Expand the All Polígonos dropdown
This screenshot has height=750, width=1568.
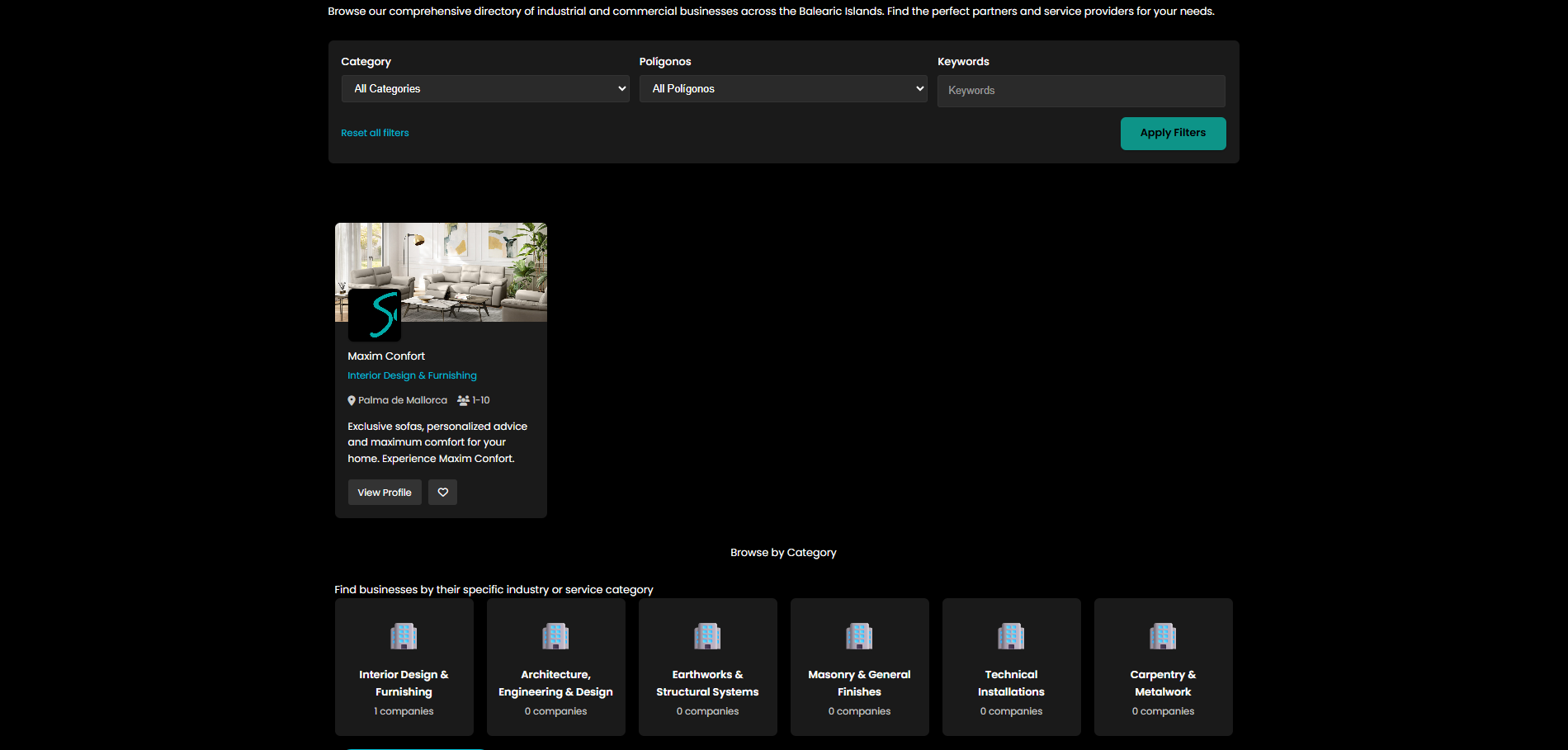(782, 89)
